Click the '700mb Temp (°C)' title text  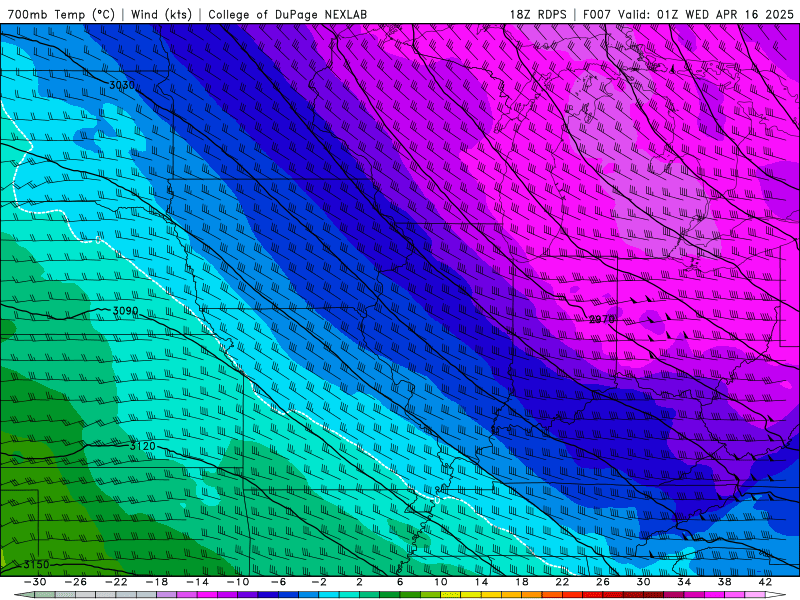[x=61, y=14]
